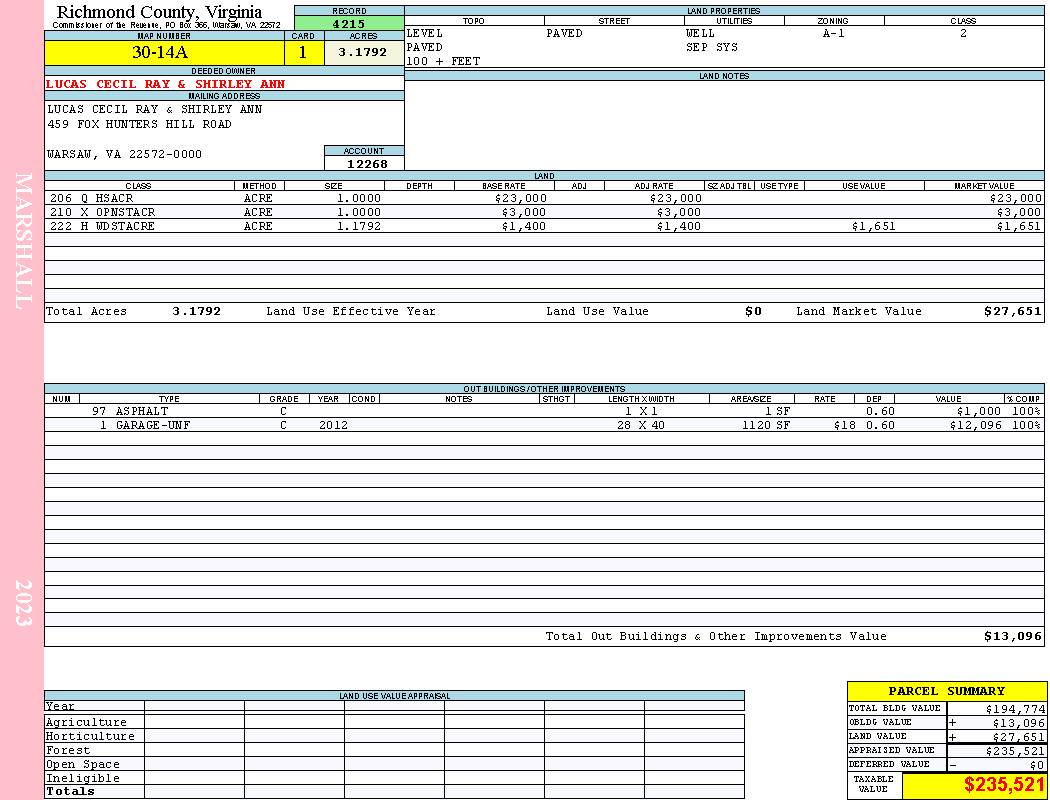Click the PARCEL SUMMARY header
Screen dimensions: 1050x800
[x=946, y=691]
